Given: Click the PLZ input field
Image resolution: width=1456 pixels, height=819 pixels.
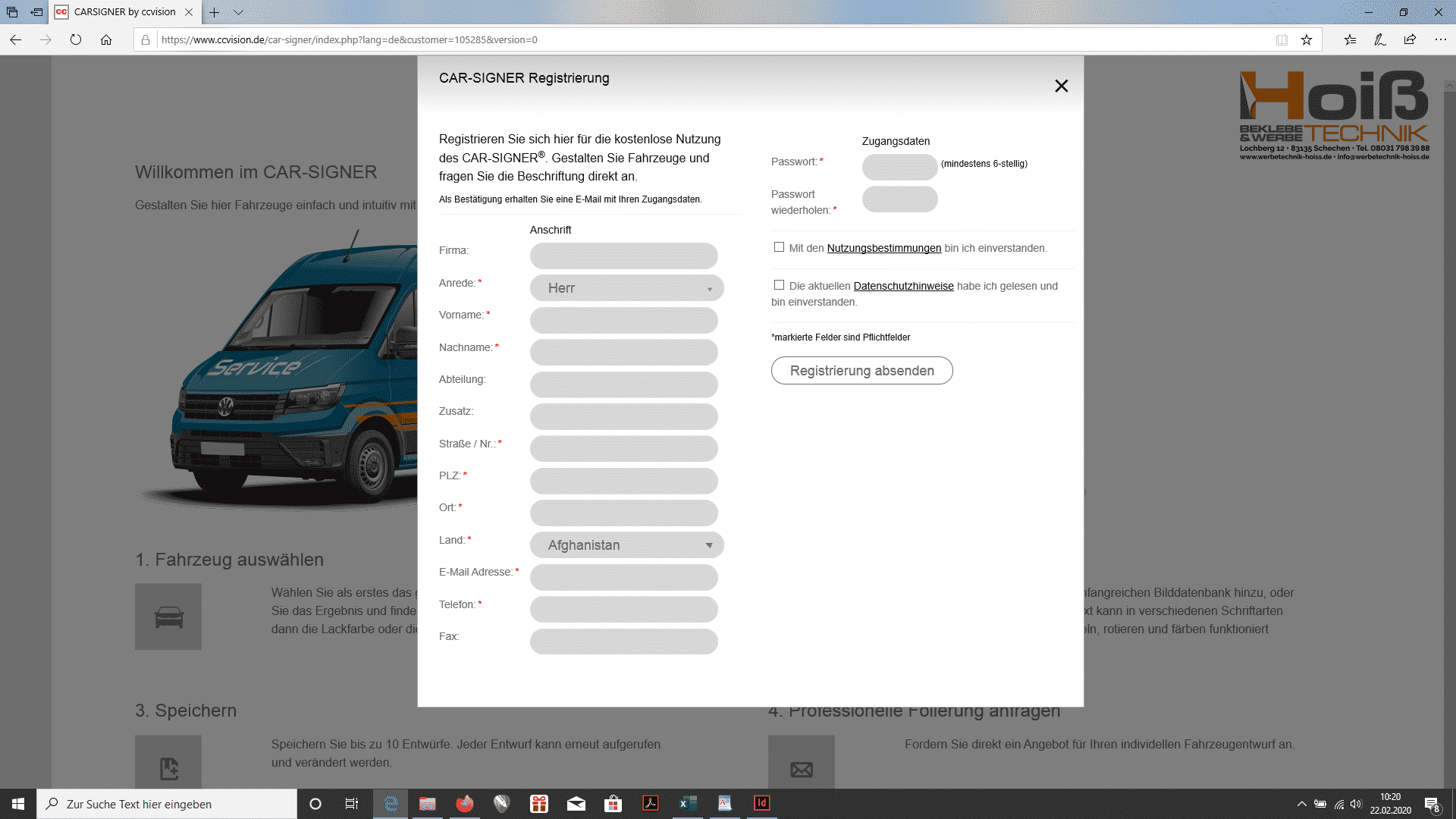Looking at the screenshot, I should point(623,481).
